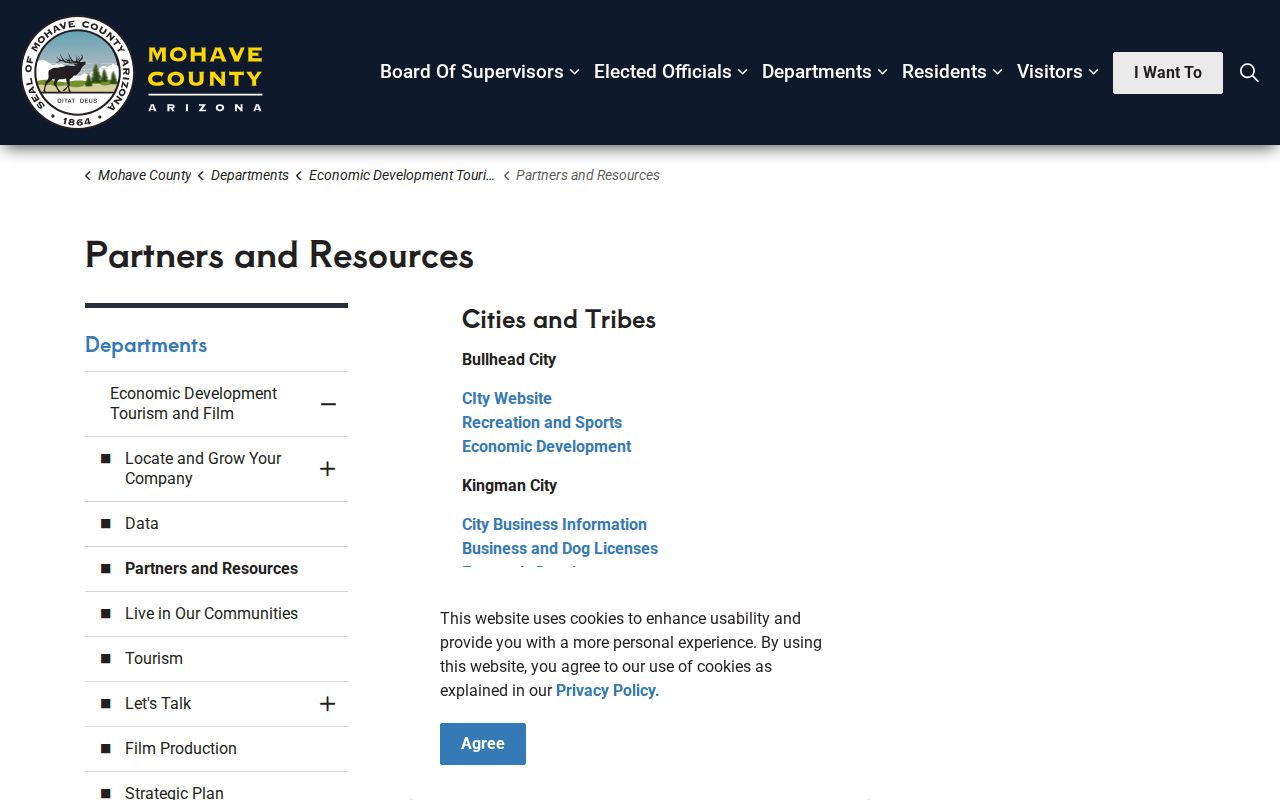Select Data in the sidebar menu
This screenshot has width=1280, height=800.
tap(142, 523)
